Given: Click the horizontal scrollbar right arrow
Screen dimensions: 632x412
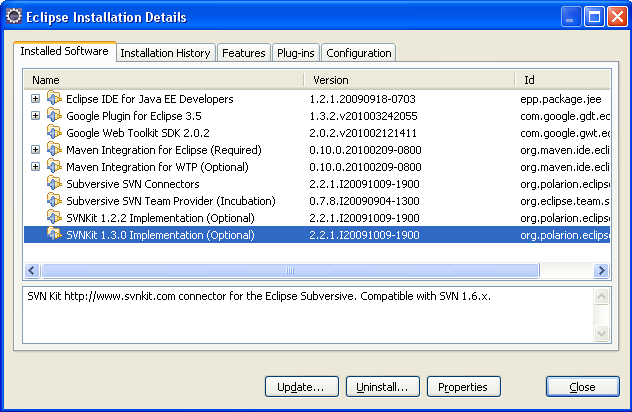Looking at the screenshot, I should [601, 270].
